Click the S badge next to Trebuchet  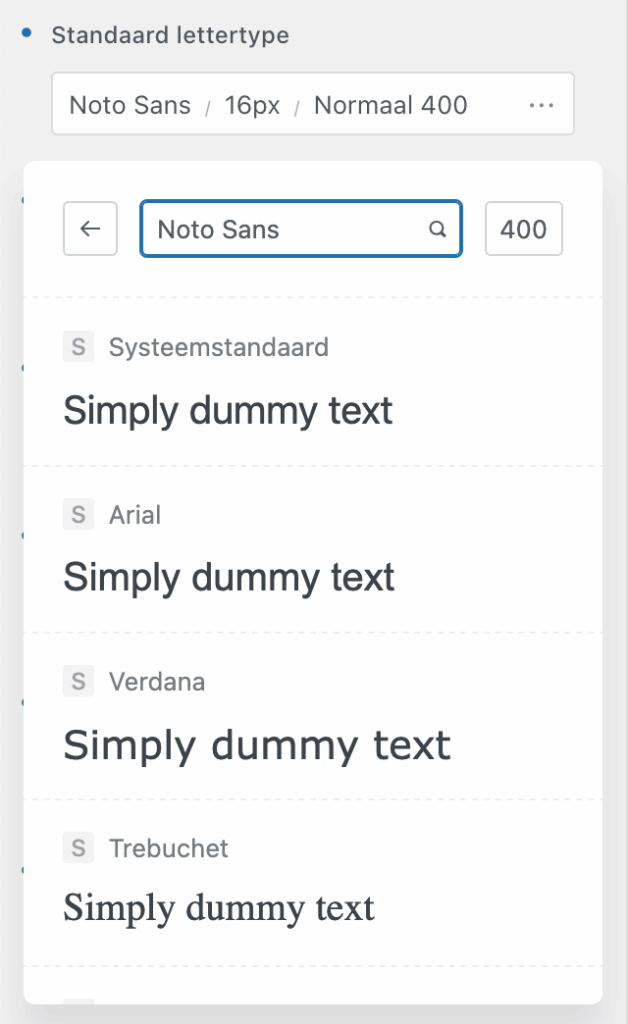(78, 847)
